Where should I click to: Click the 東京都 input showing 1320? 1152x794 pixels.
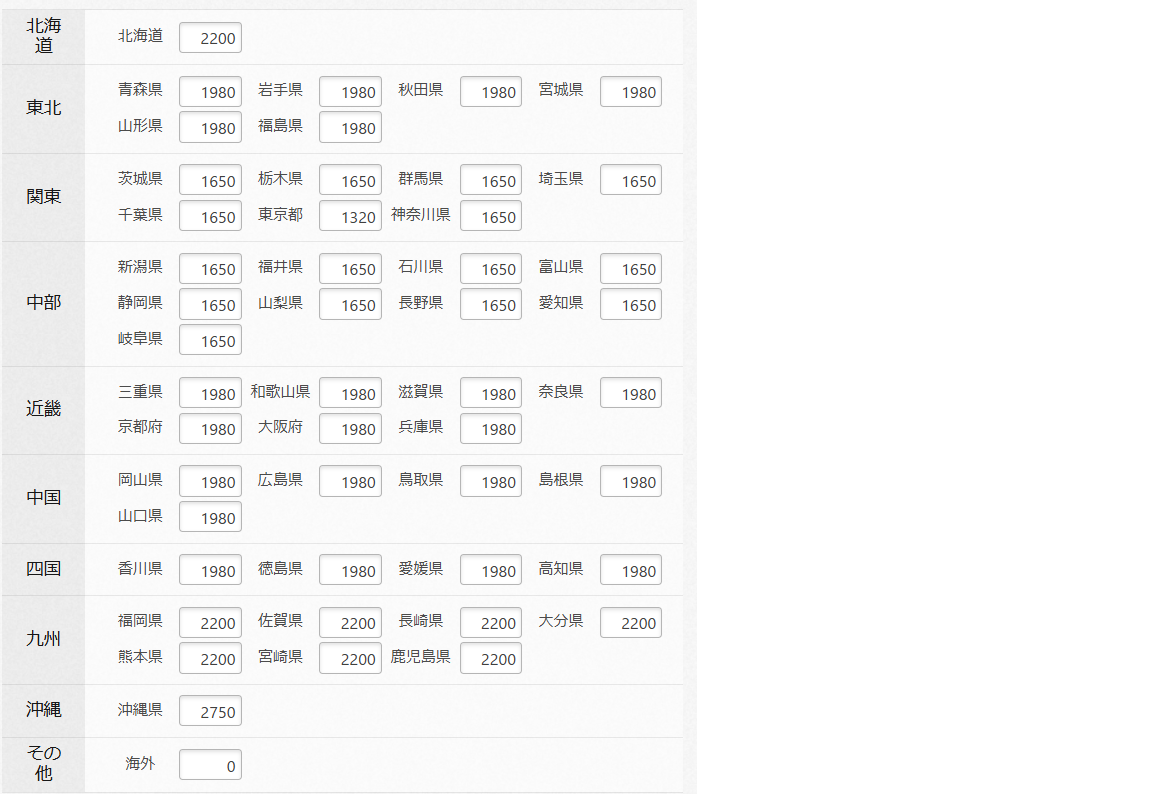point(350,217)
